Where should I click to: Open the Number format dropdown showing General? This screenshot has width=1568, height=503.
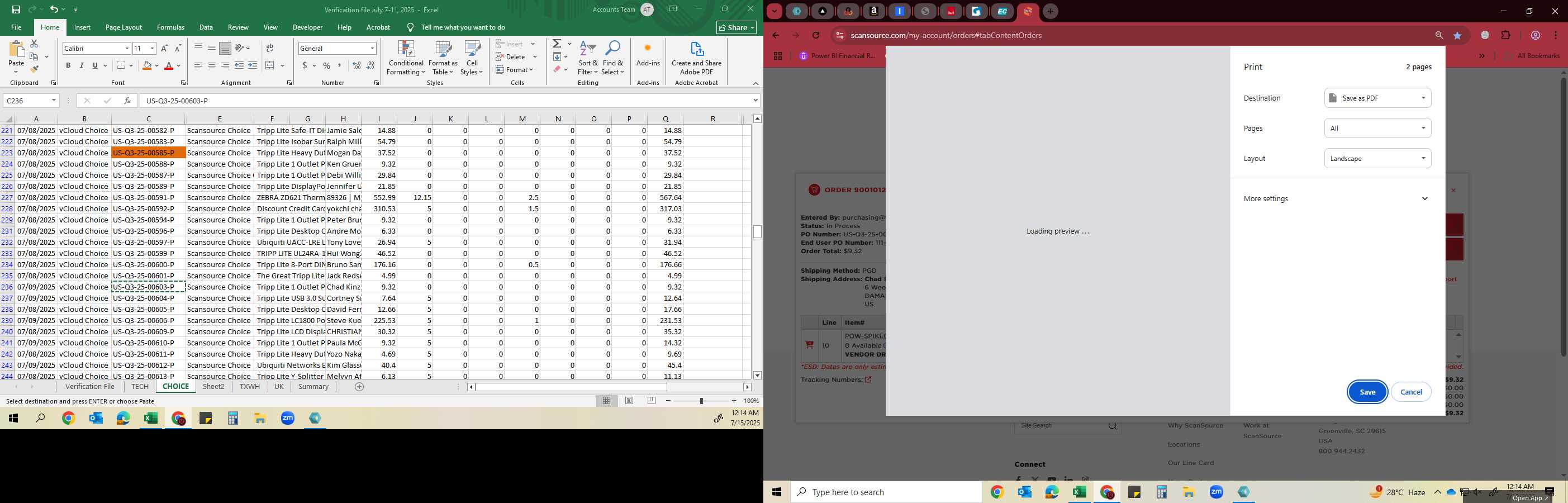click(372, 48)
